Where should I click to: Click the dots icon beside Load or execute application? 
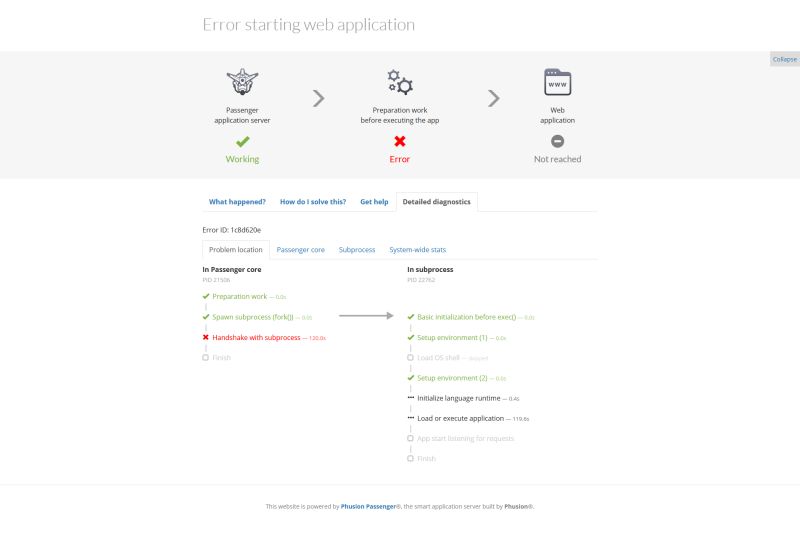click(411, 417)
